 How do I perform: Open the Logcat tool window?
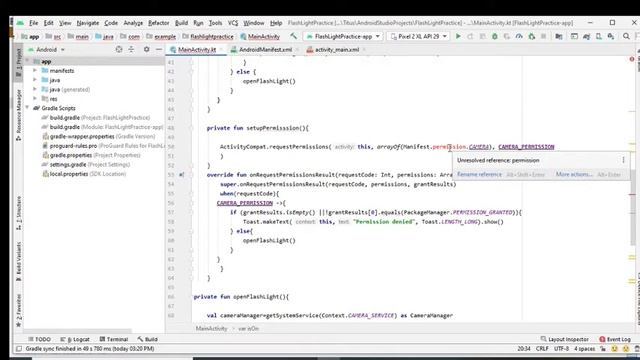[x=75, y=339]
